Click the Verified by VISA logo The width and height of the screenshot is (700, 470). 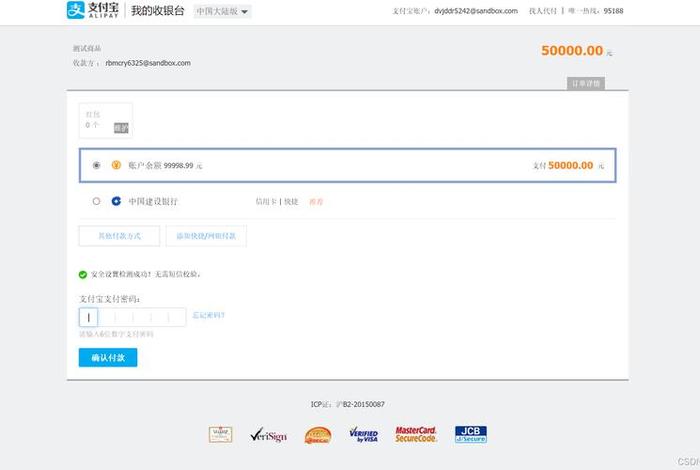364,434
